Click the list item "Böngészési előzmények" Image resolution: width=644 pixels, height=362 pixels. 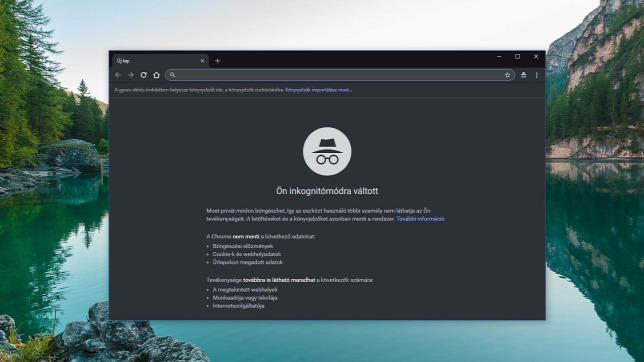(243, 246)
